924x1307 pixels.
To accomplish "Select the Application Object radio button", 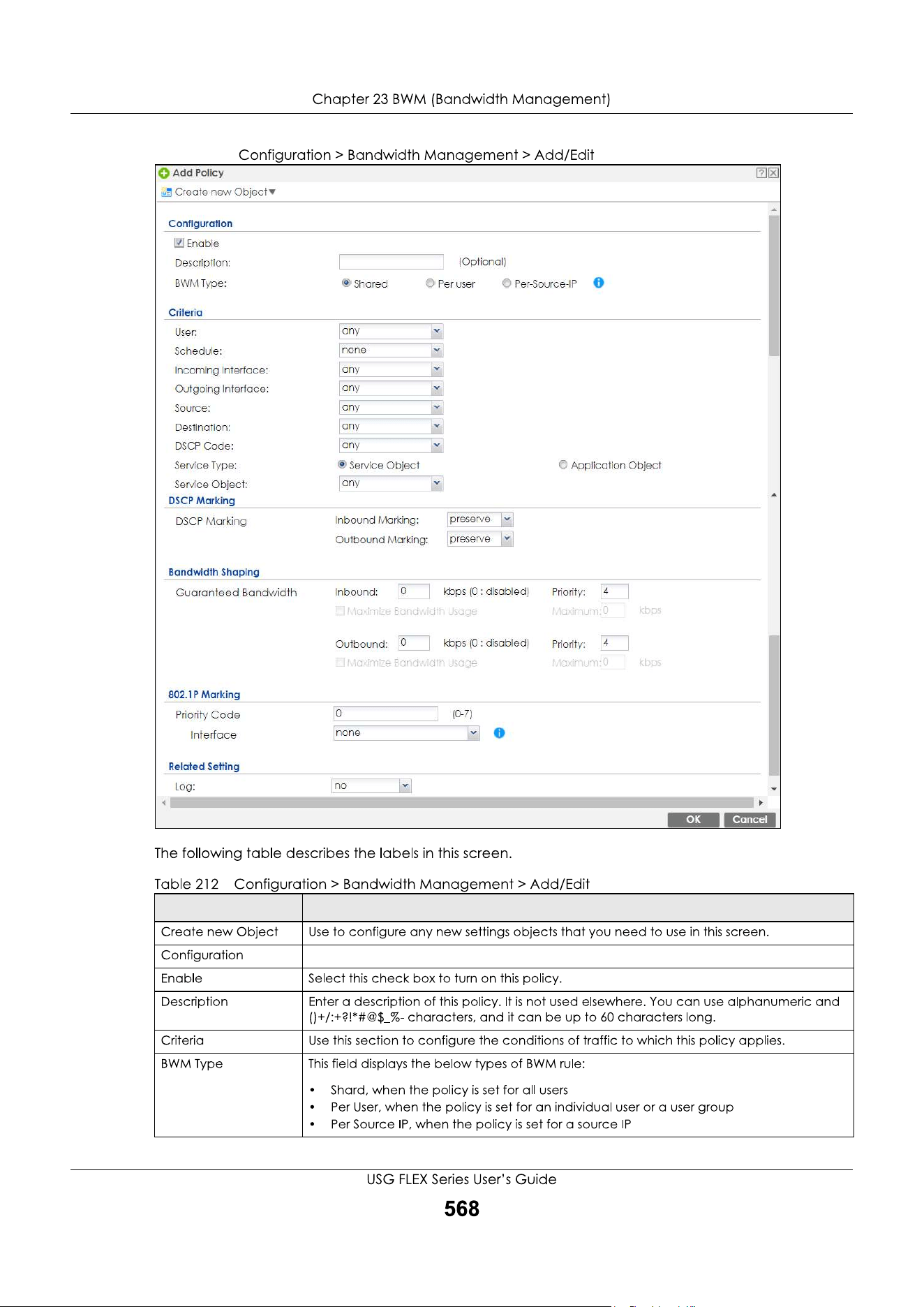I will pos(563,464).
